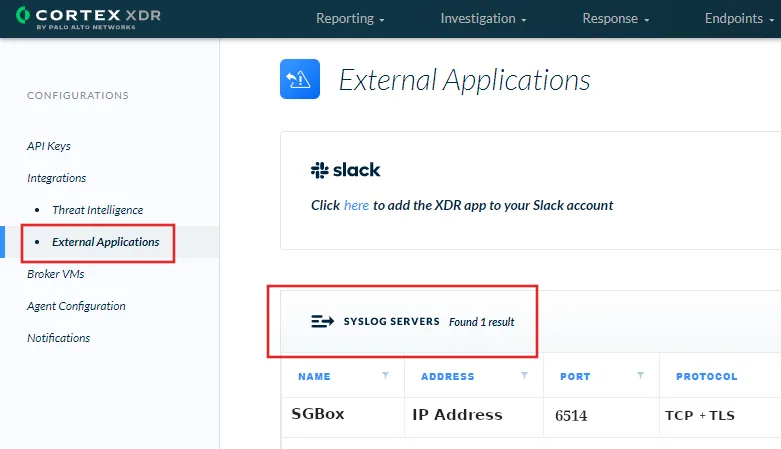Go to API Keys configuration

tap(49, 146)
